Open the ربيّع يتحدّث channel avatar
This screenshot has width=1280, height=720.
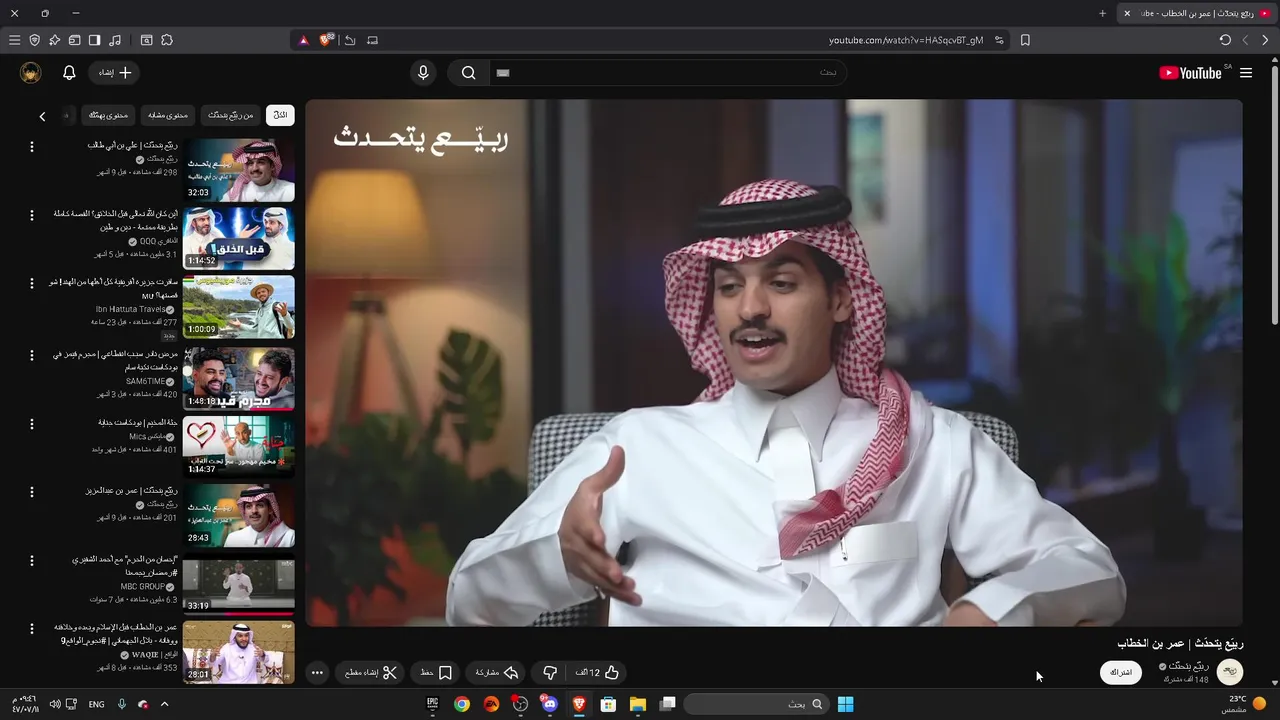pos(1230,672)
